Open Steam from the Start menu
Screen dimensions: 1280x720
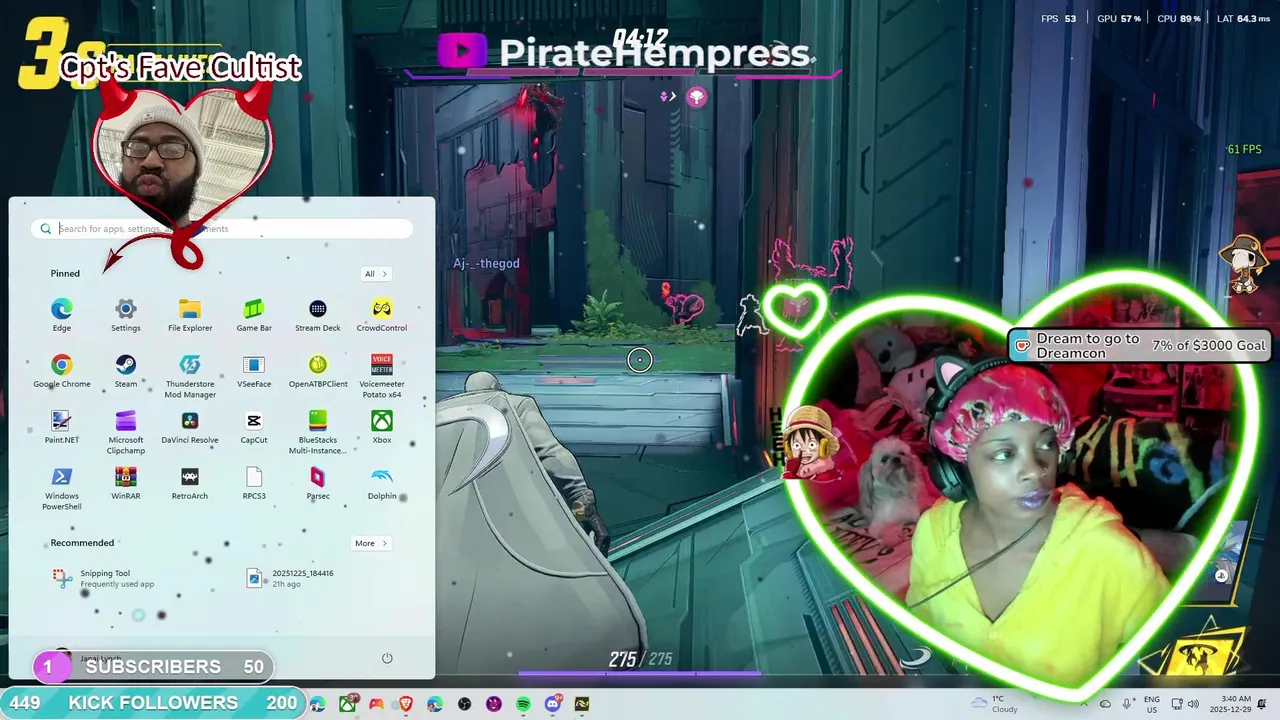click(x=126, y=371)
